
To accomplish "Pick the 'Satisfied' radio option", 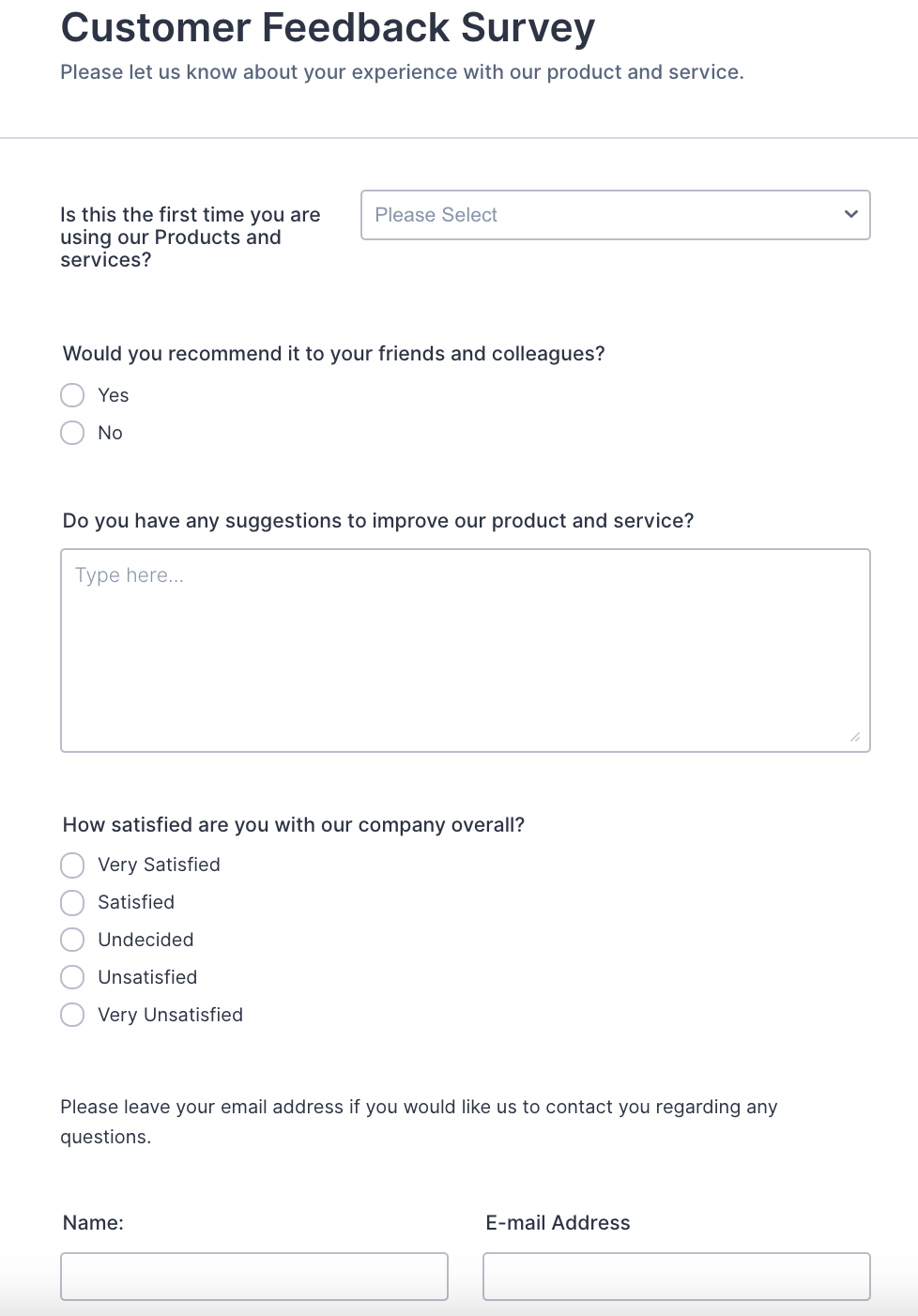I will [x=72, y=903].
